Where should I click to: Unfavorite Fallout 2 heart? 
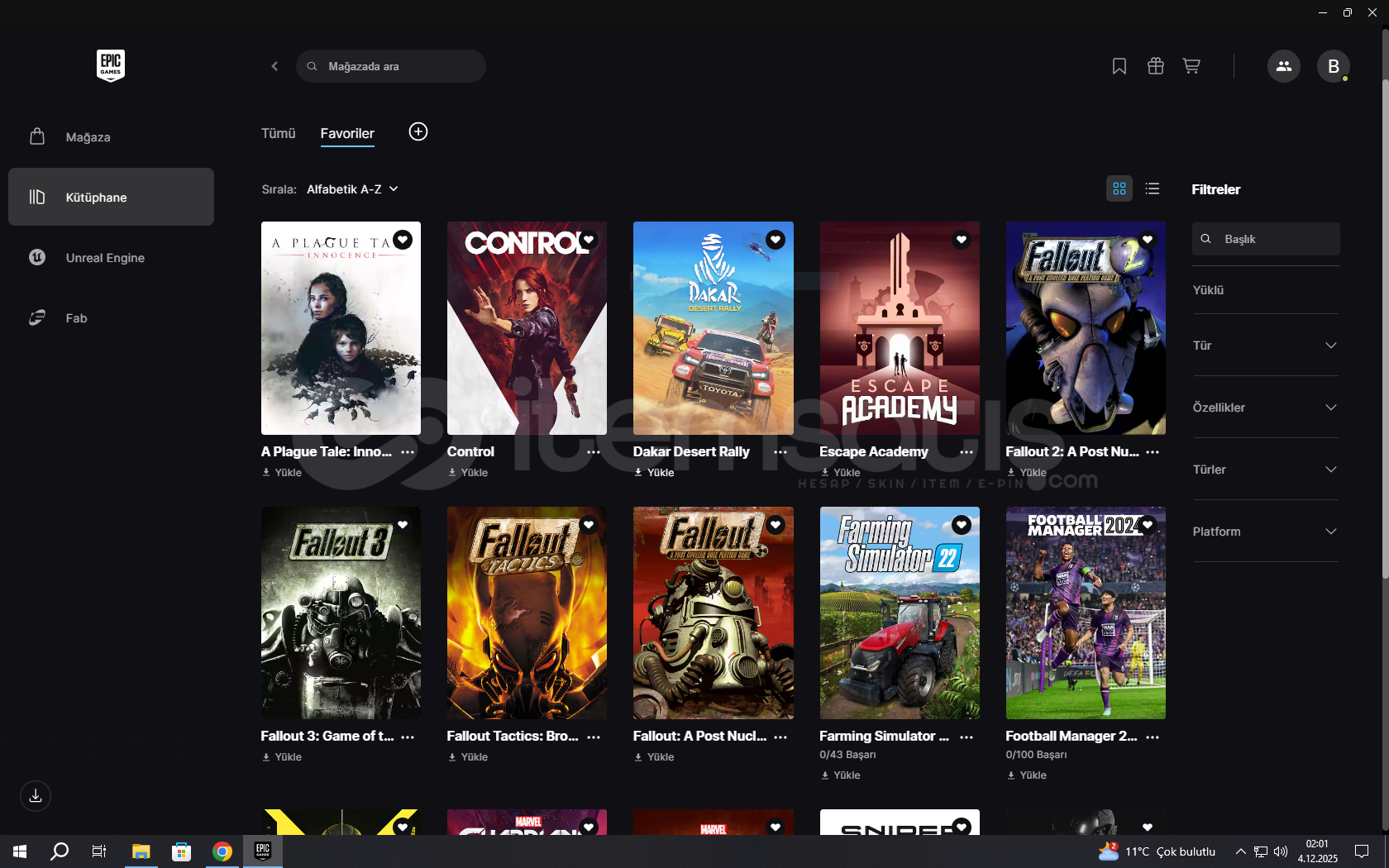pyautogui.click(x=1148, y=240)
